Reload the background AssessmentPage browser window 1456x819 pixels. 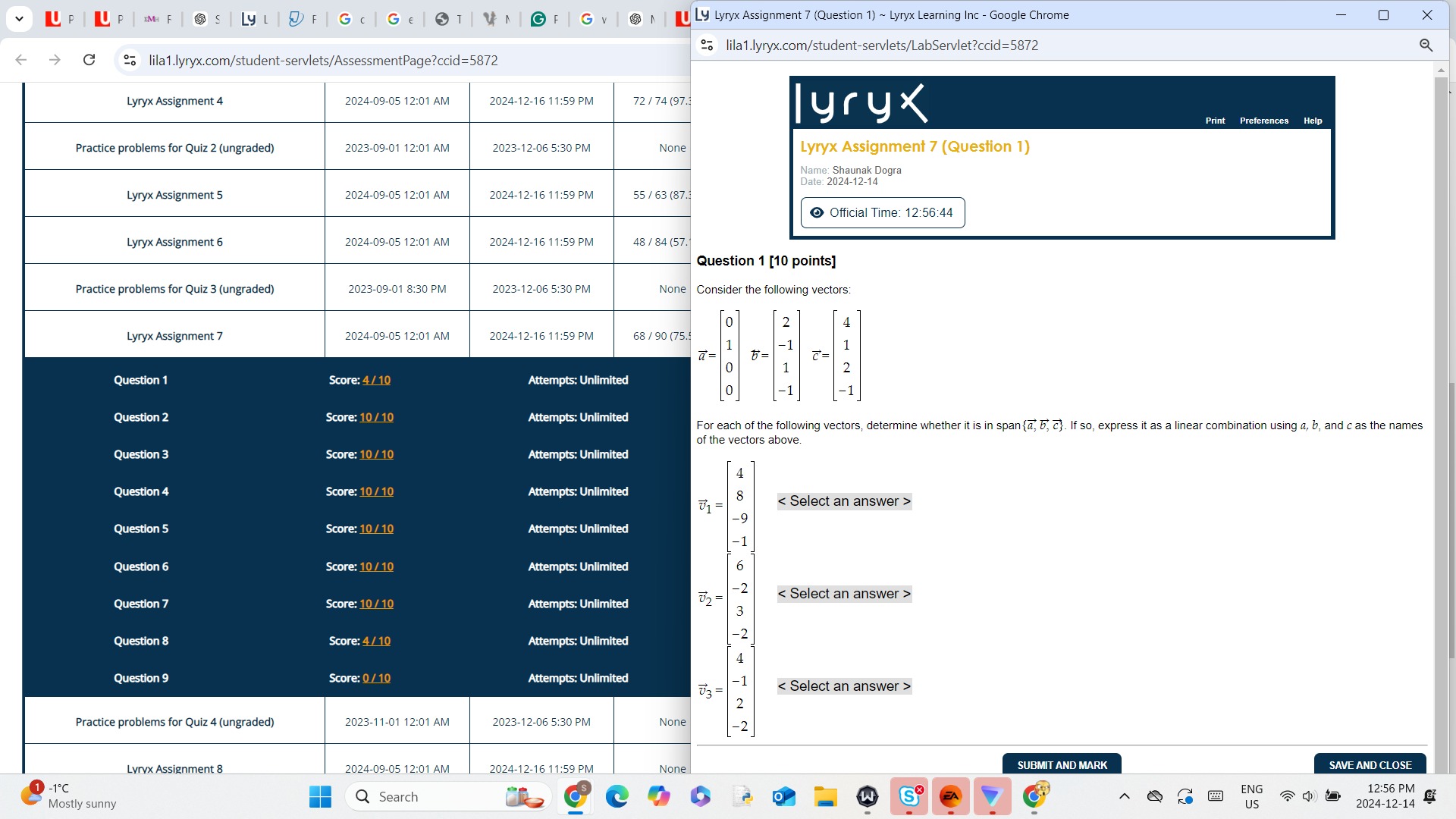[x=89, y=60]
